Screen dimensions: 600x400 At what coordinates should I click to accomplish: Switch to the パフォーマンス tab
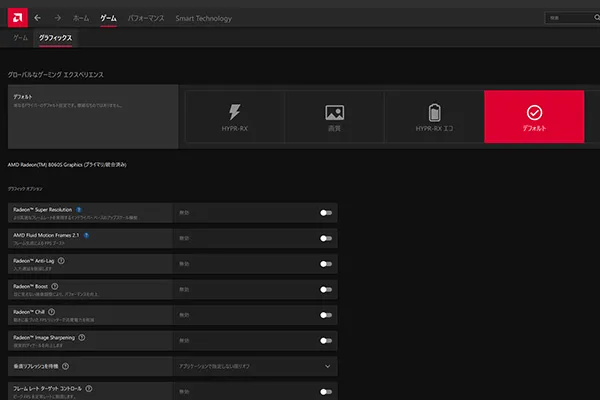pyautogui.click(x=147, y=18)
